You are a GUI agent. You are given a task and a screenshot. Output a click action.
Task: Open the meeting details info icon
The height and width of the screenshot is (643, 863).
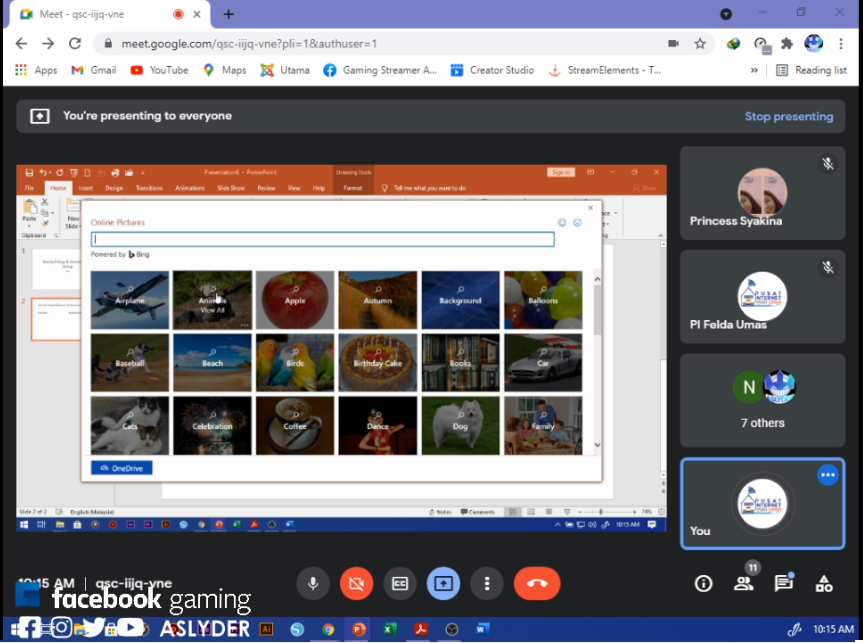(x=703, y=583)
